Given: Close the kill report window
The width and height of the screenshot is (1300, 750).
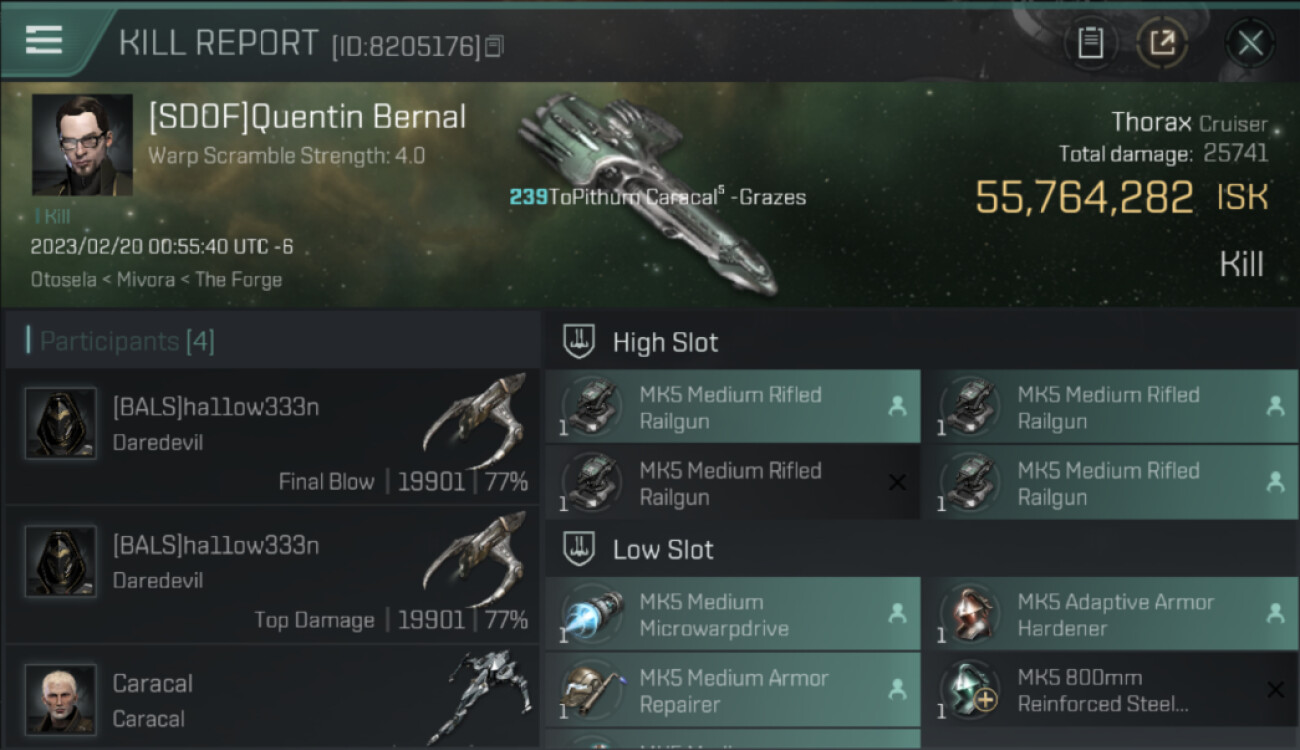Looking at the screenshot, I should coord(1250,43).
